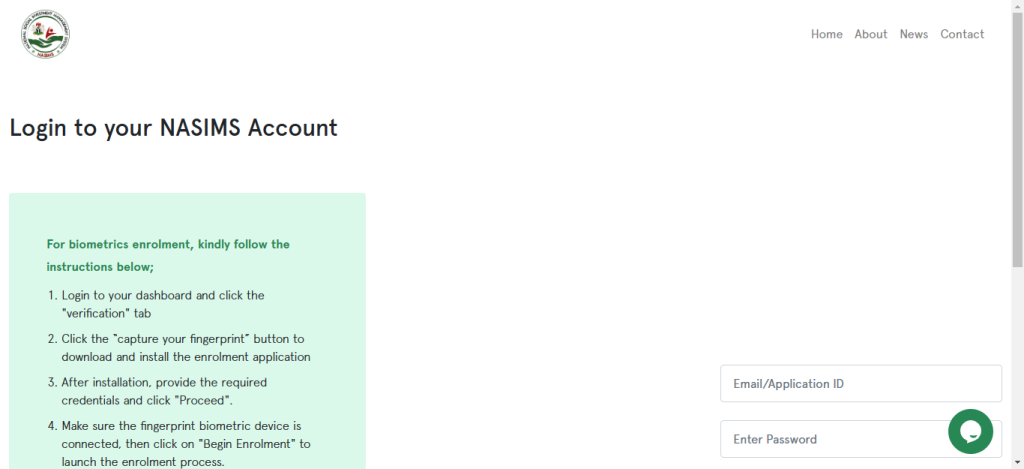The image size is (1024, 469).
Task: Focus the Email/Application ID field
Action: pos(860,384)
